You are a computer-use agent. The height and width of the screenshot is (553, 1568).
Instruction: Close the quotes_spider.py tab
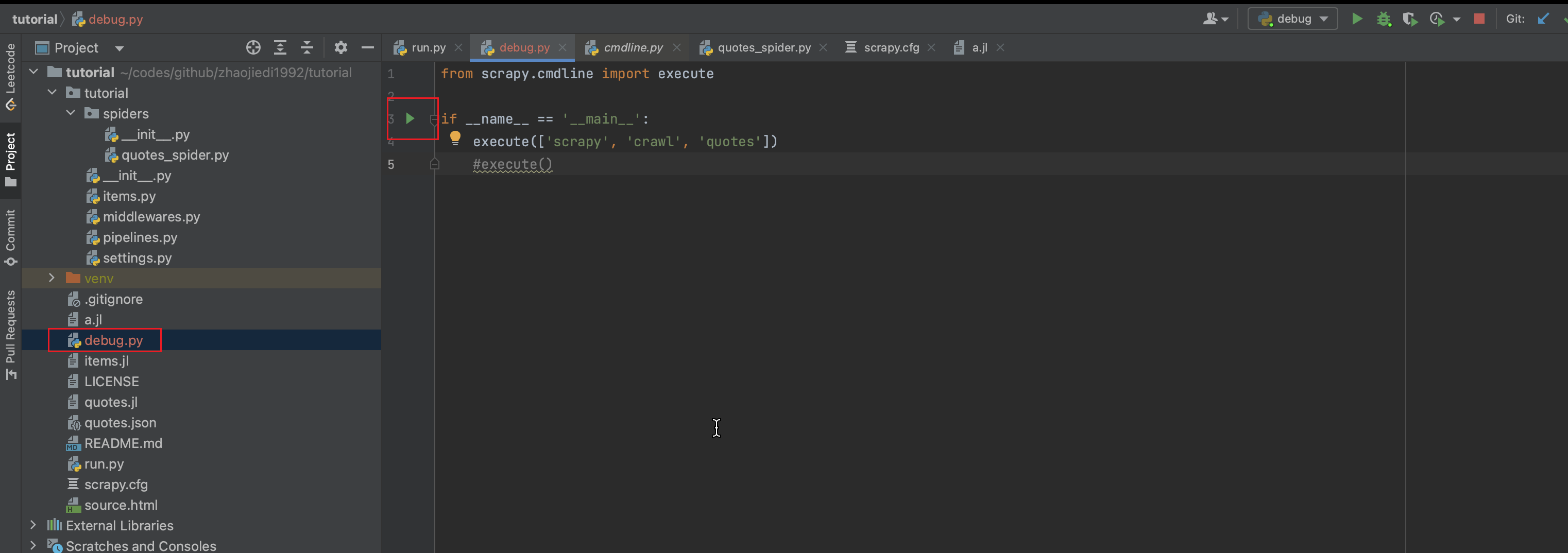[823, 47]
